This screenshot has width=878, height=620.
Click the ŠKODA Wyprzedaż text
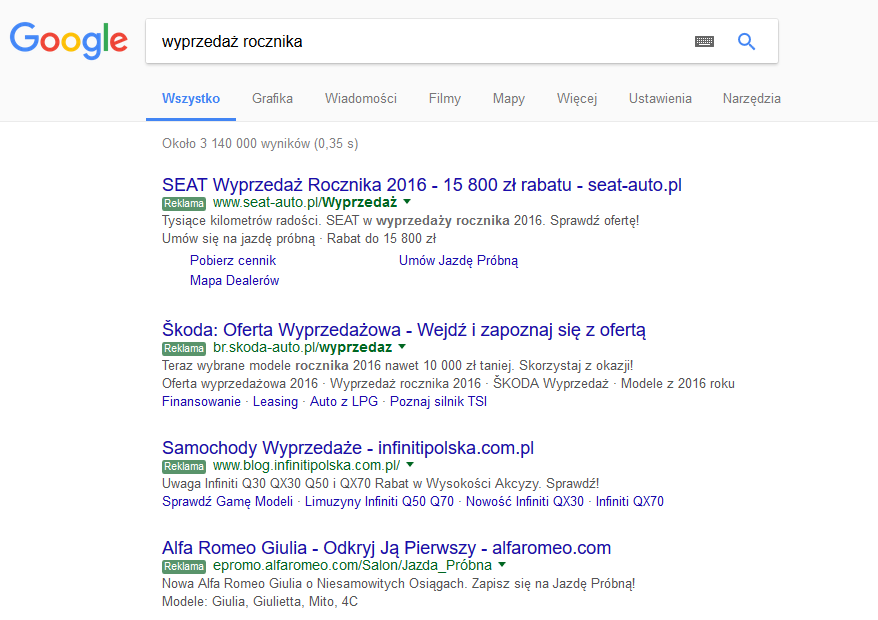pos(550,384)
